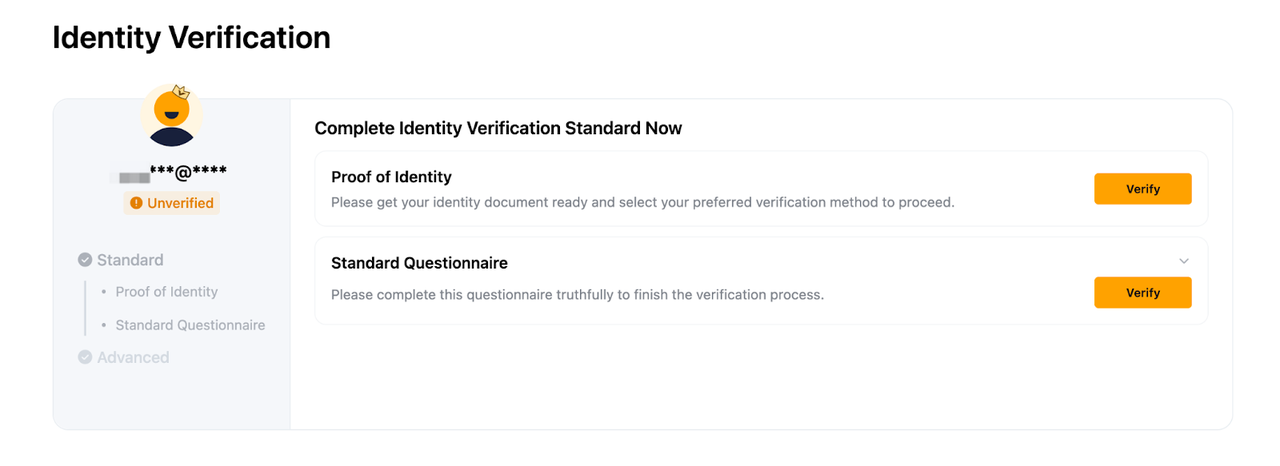Select Proof of Identity in the sidebar
This screenshot has width=1280, height=466.
pyautogui.click(x=166, y=292)
